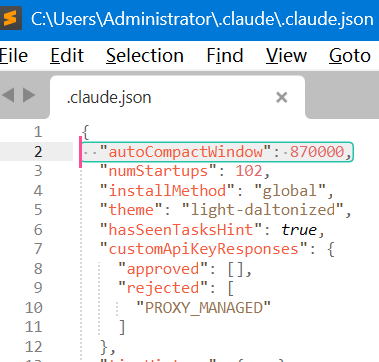The width and height of the screenshot is (379, 362).
Task: Click line number 7 in gutter
Action: coord(38,249)
